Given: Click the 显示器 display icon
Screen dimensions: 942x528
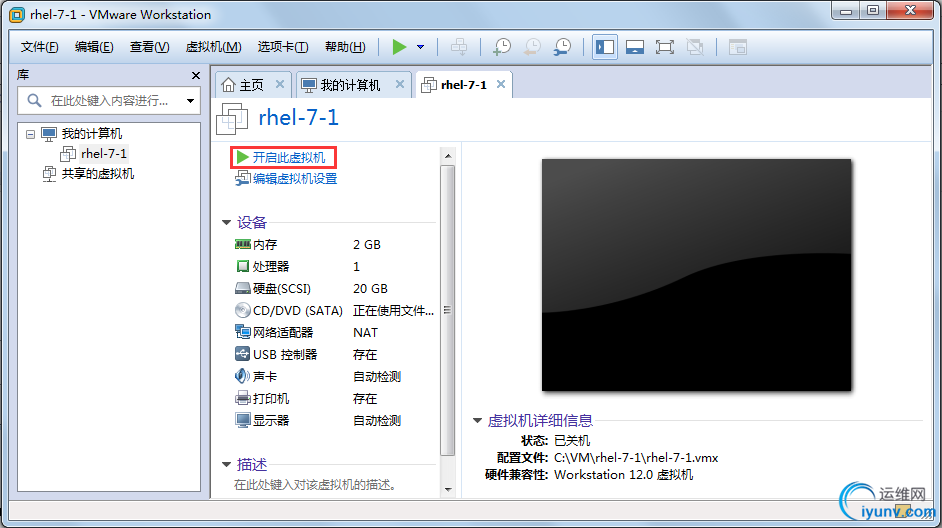Looking at the screenshot, I should (243, 420).
